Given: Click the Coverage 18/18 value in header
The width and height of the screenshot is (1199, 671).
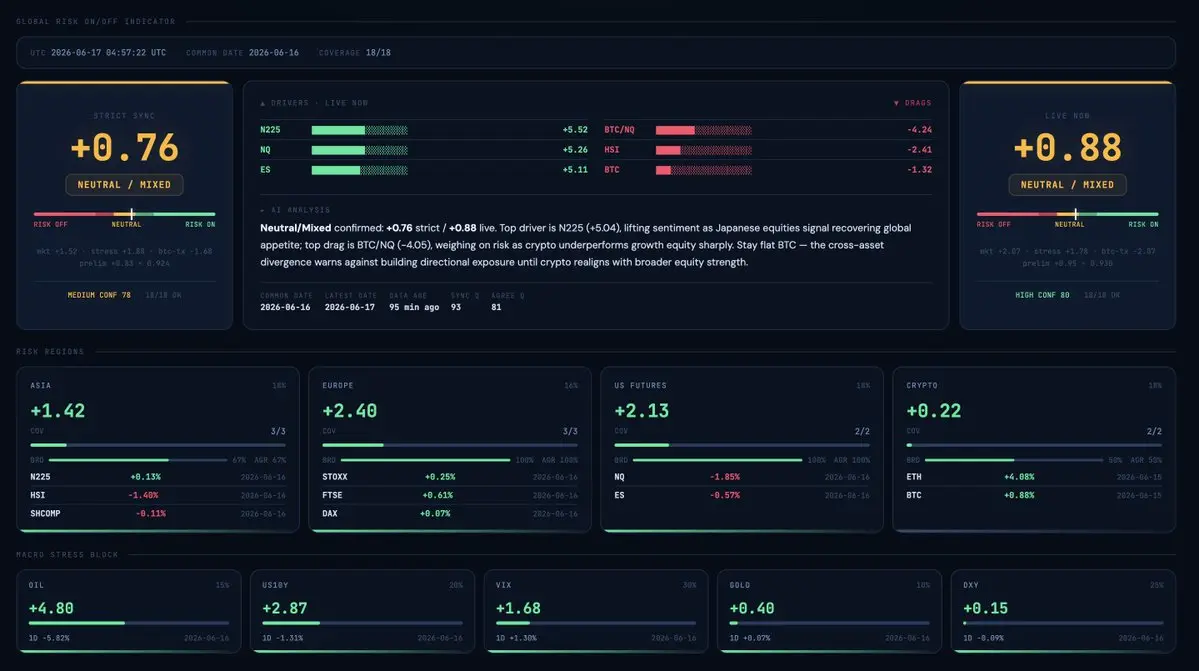Looking at the screenshot, I should coord(378,53).
